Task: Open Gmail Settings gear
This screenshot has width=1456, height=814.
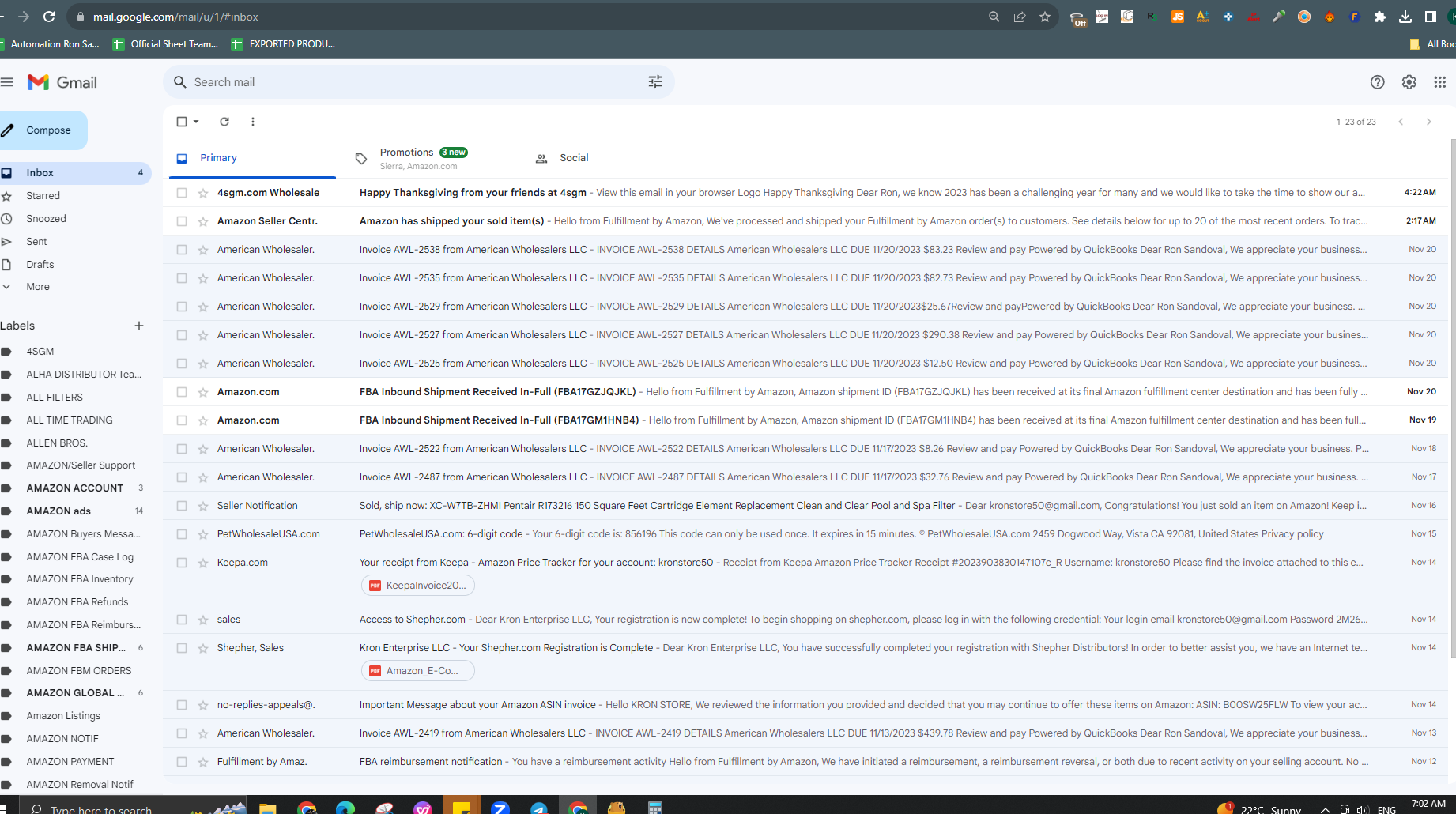Action: (x=1409, y=82)
